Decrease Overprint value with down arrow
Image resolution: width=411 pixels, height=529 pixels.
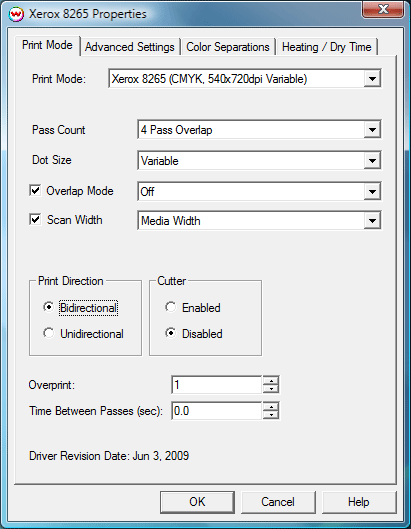(271, 389)
